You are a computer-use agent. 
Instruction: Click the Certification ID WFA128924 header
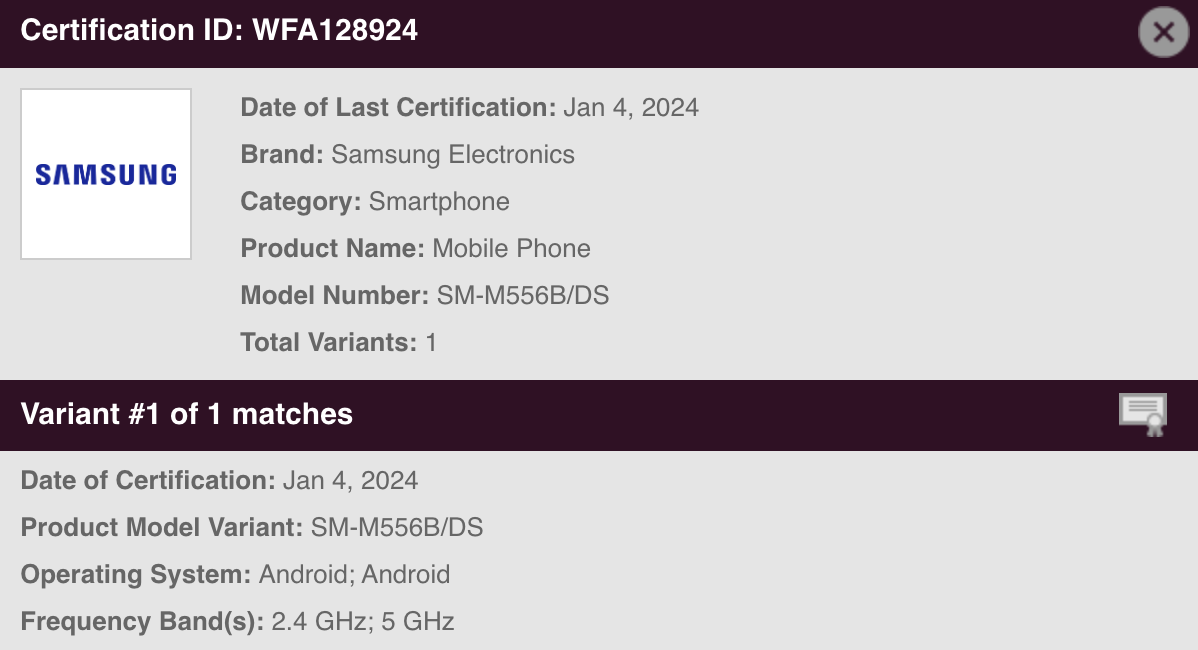(219, 31)
